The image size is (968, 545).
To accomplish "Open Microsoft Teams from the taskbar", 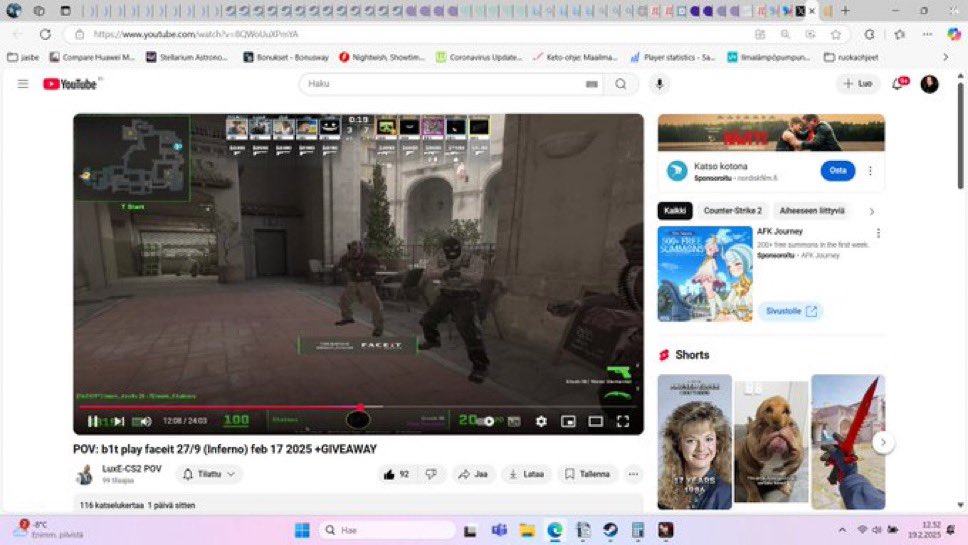I will click(x=499, y=530).
